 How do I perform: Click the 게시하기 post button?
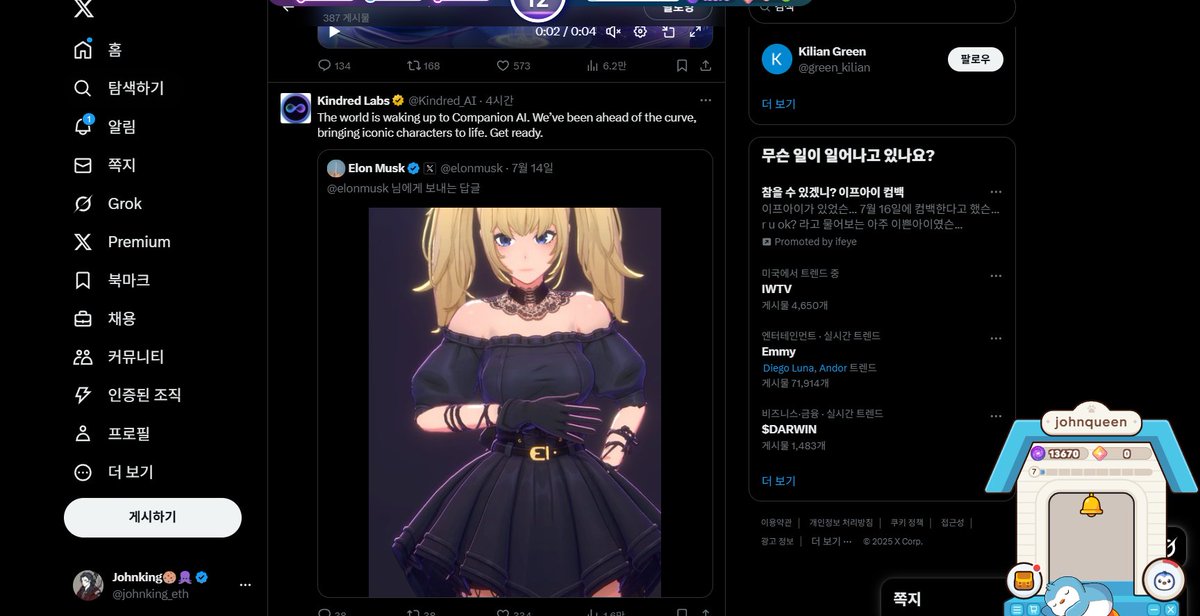tap(153, 517)
